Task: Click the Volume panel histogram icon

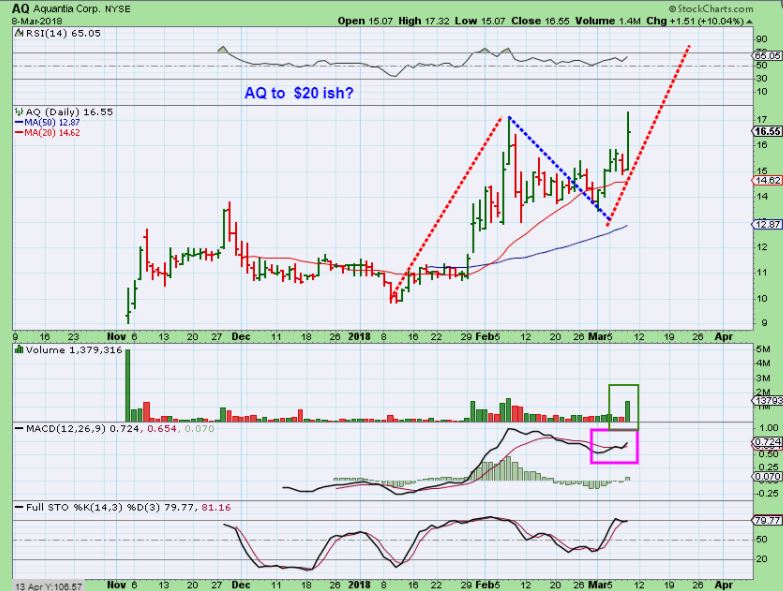Action: click(19, 350)
